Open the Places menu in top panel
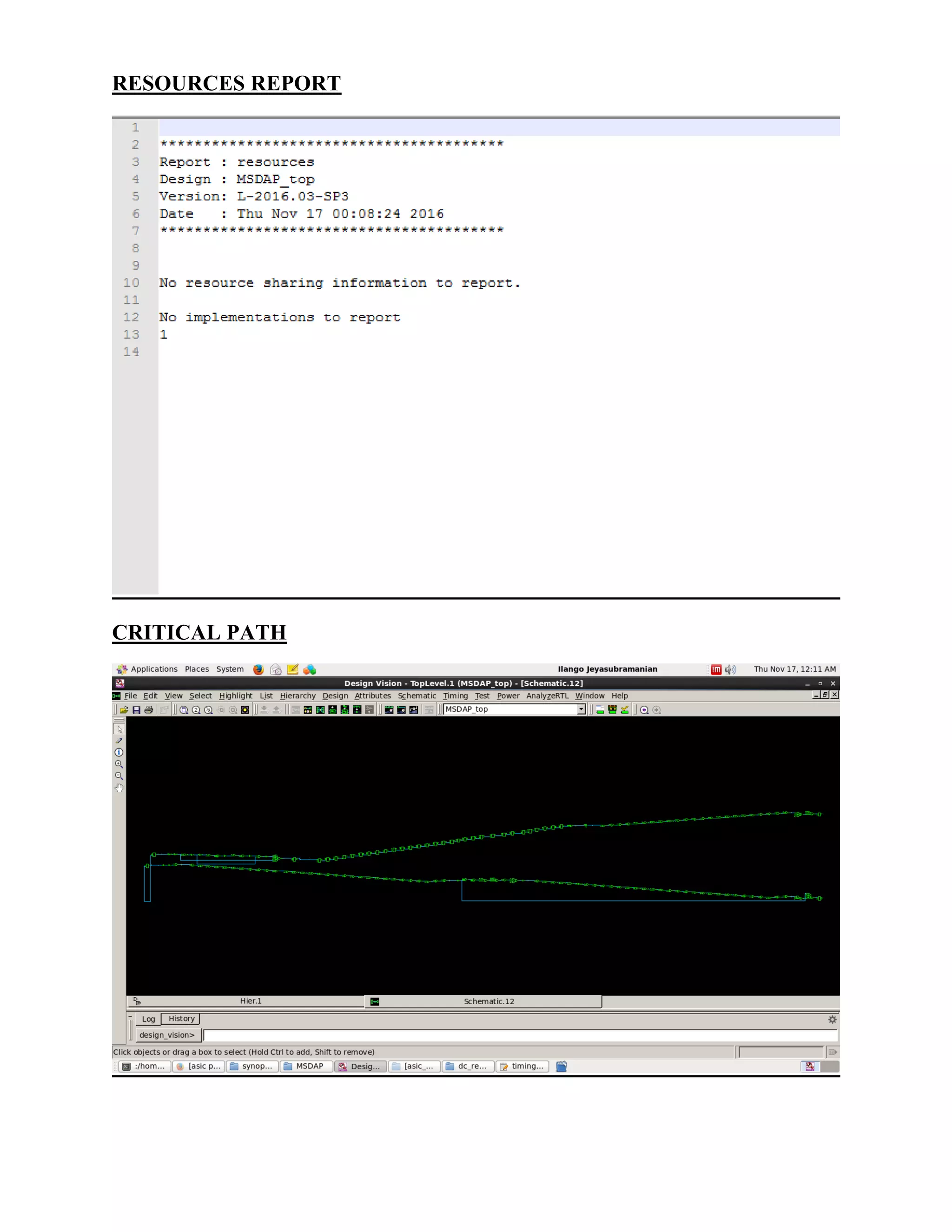952x1232 pixels. pyautogui.click(x=197, y=669)
